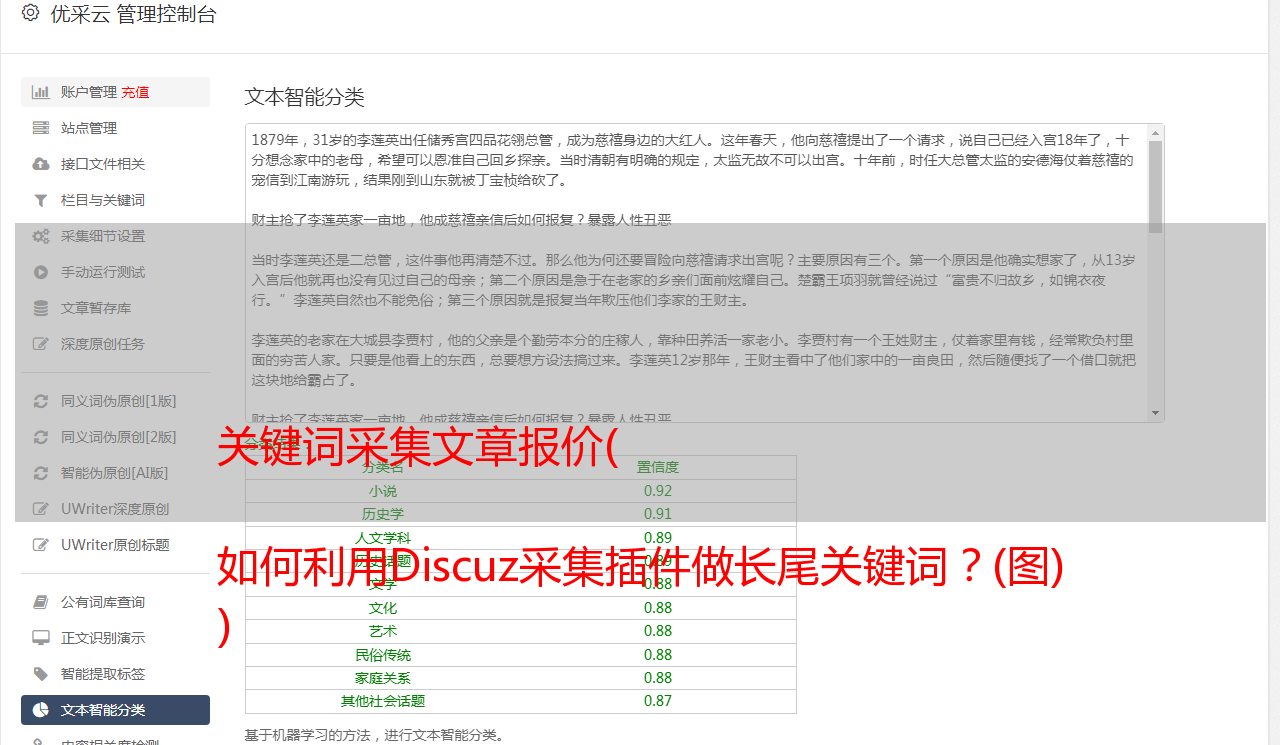Click the edit icon for UWriter深度原创
1280x745 pixels.
[41, 509]
